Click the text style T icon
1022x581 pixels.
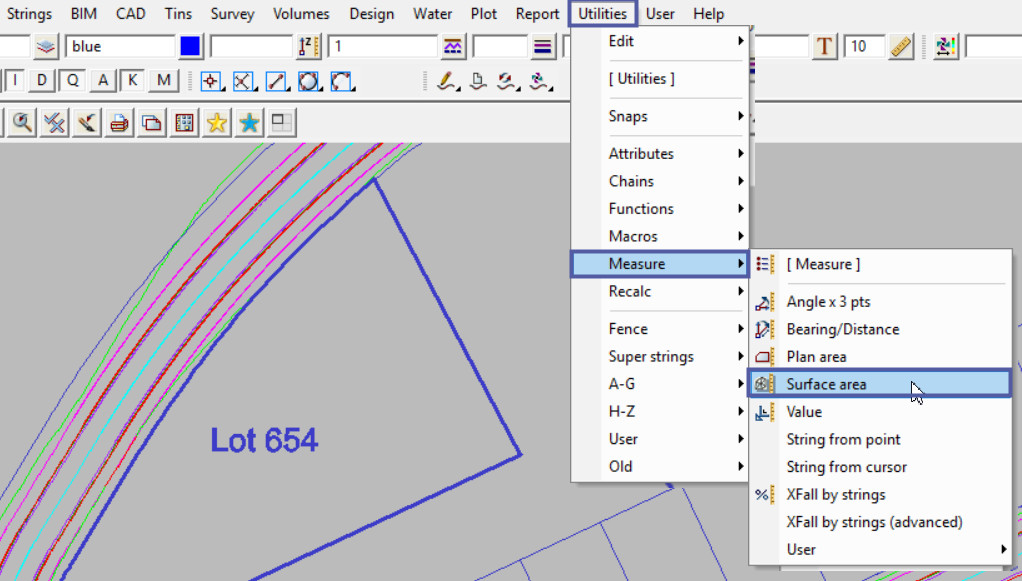(824, 46)
